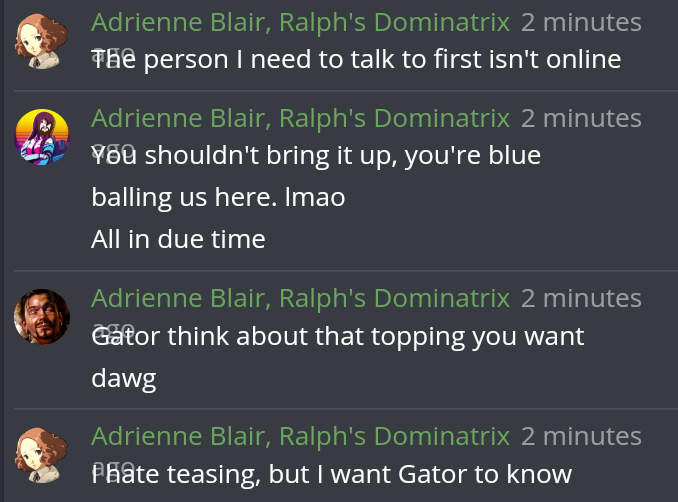Click the avatar beside "The person I need" message
Screen dimensions: 678x502
click(42, 40)
